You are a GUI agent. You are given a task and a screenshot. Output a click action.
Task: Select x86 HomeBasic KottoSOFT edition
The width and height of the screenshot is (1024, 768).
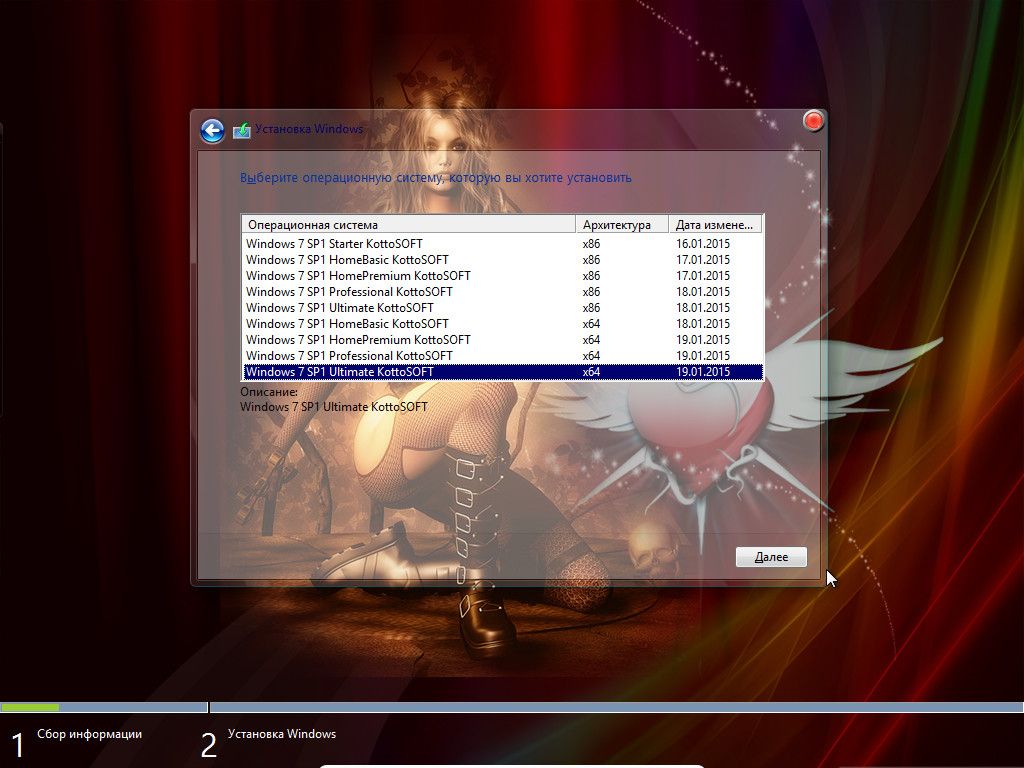tap(502, 260)
